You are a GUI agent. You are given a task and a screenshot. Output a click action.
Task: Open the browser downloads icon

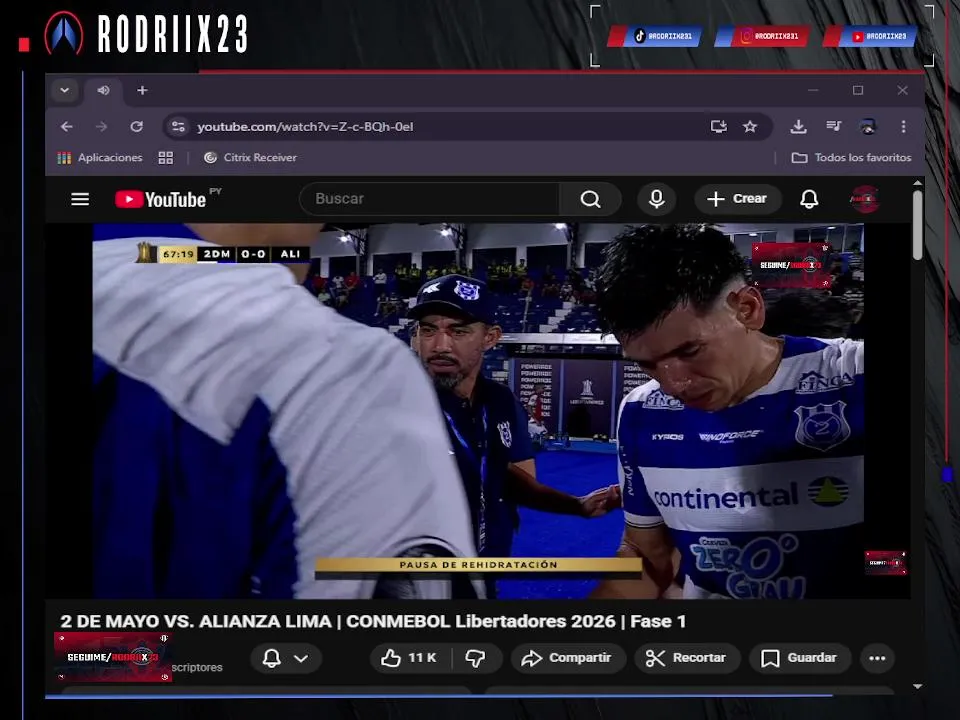click(x=798, y=127)
